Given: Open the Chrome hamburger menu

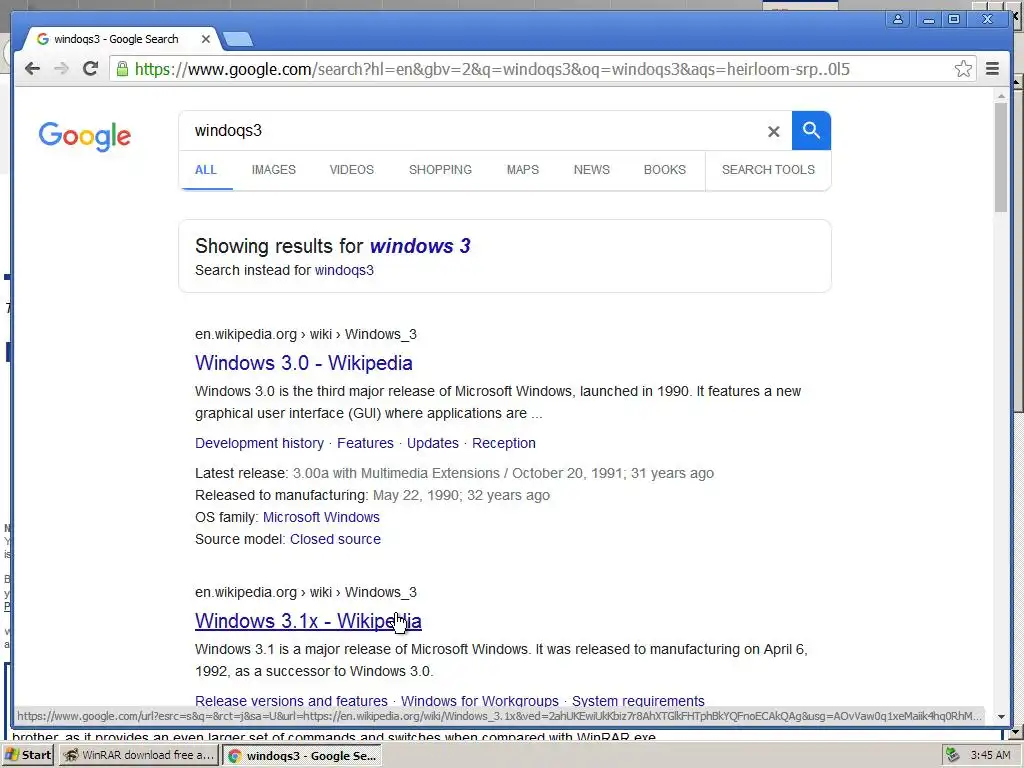Looking at the screenshot, I should coord(992,69).
